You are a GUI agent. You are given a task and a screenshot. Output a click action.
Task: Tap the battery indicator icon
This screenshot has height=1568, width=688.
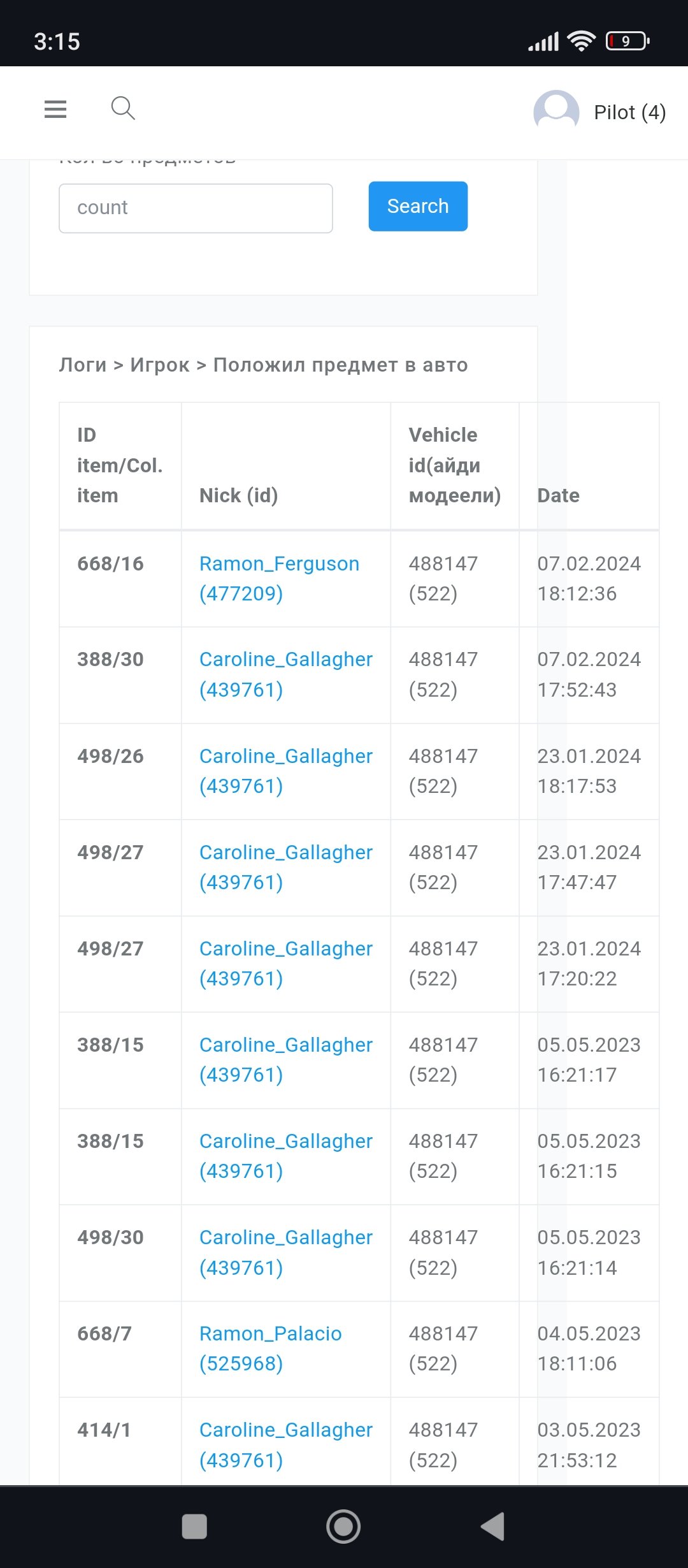[x=627, y=41]
